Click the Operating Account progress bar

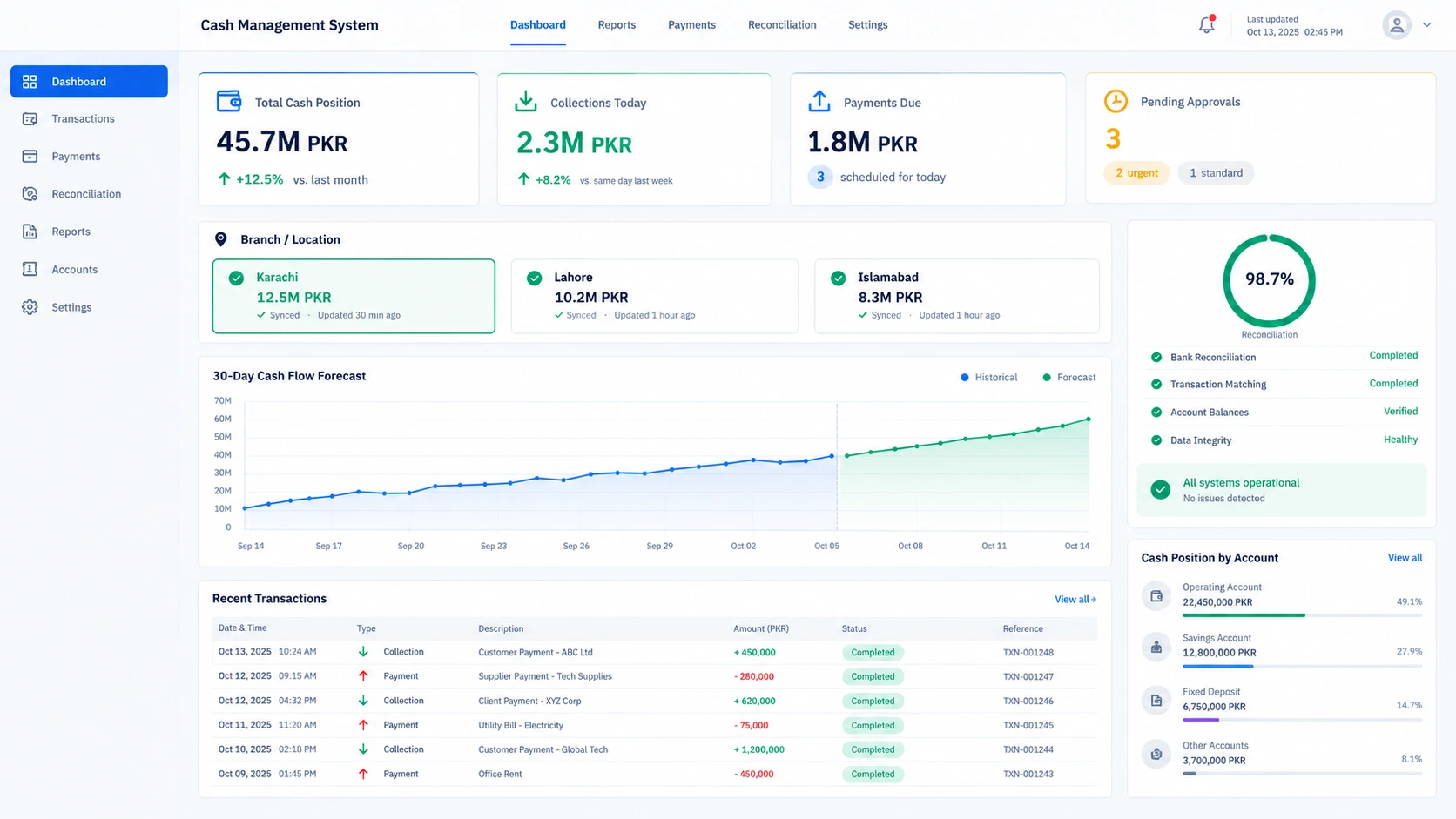pyautogui.click(x=1302, y=615)
